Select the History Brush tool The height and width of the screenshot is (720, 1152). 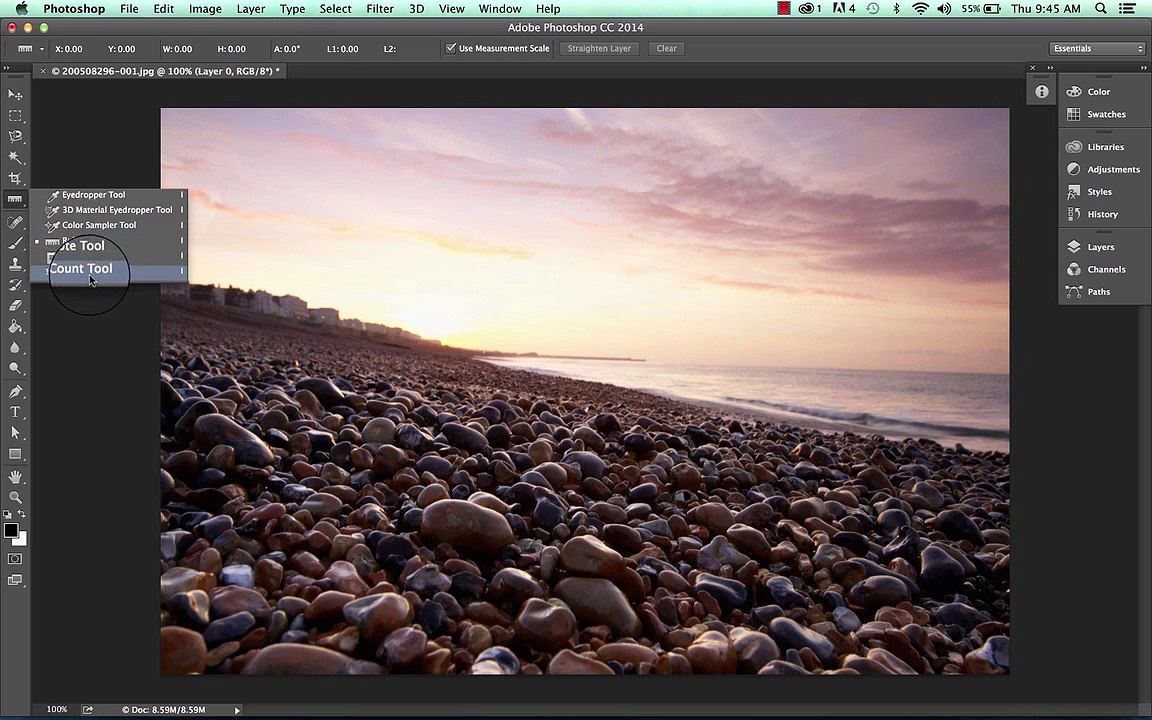[x=15, y=285]
